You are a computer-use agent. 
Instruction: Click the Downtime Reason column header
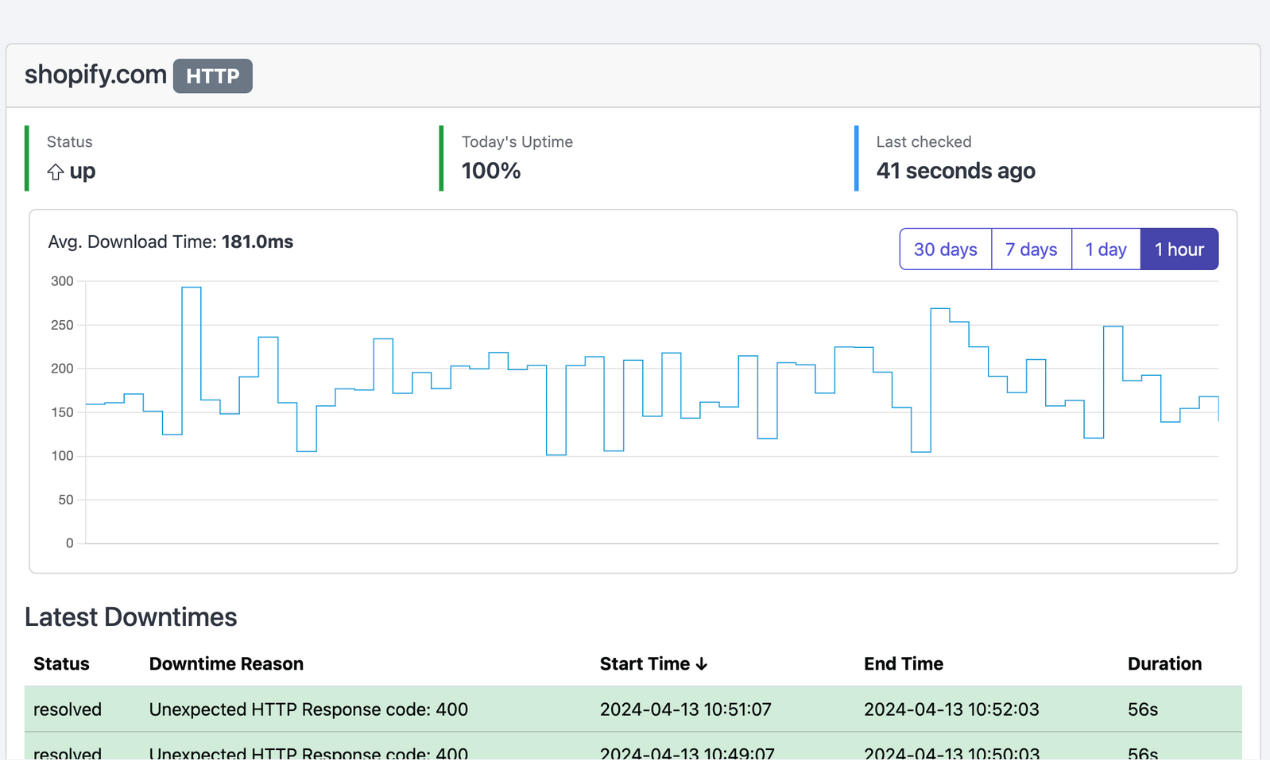tap(226, 664)
